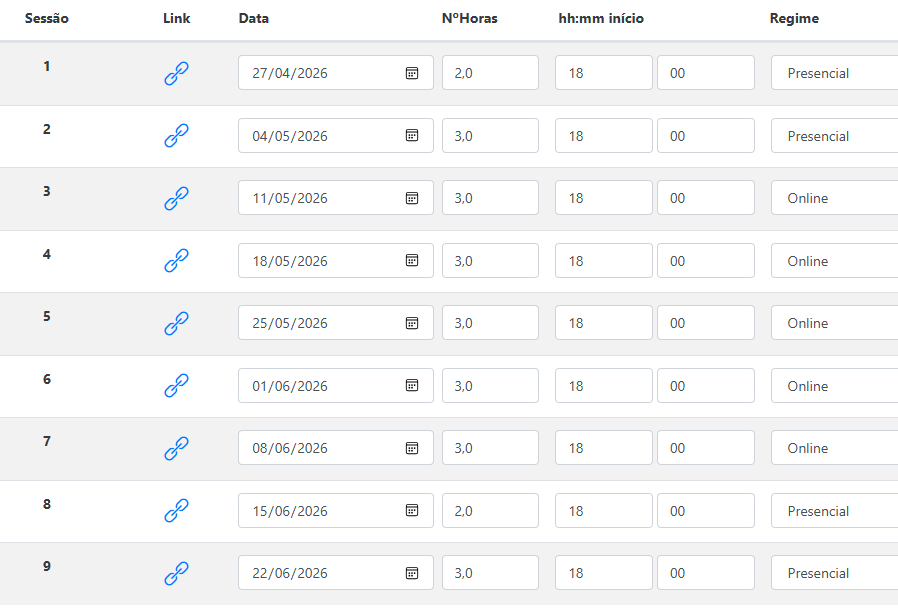This screenshot has width=898, height=614.
Task: Open the Online regime dropdown in session 4
Action: (x=834, y=261)
